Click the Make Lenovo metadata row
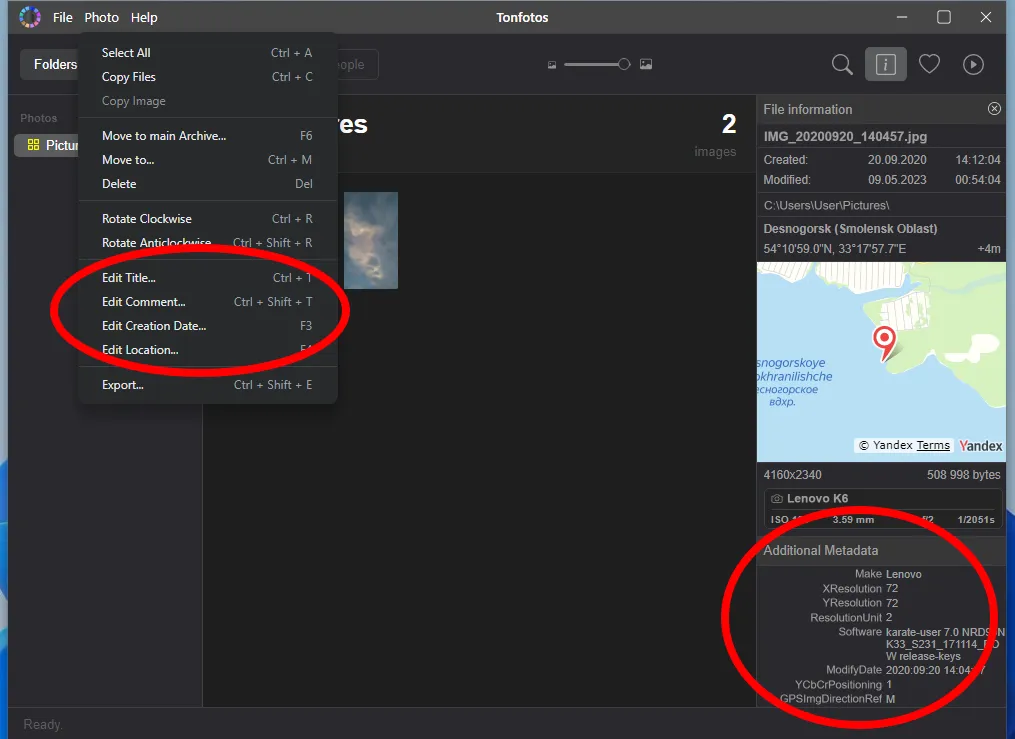Viewport: 1015px width, 739px height. point(887,574)
